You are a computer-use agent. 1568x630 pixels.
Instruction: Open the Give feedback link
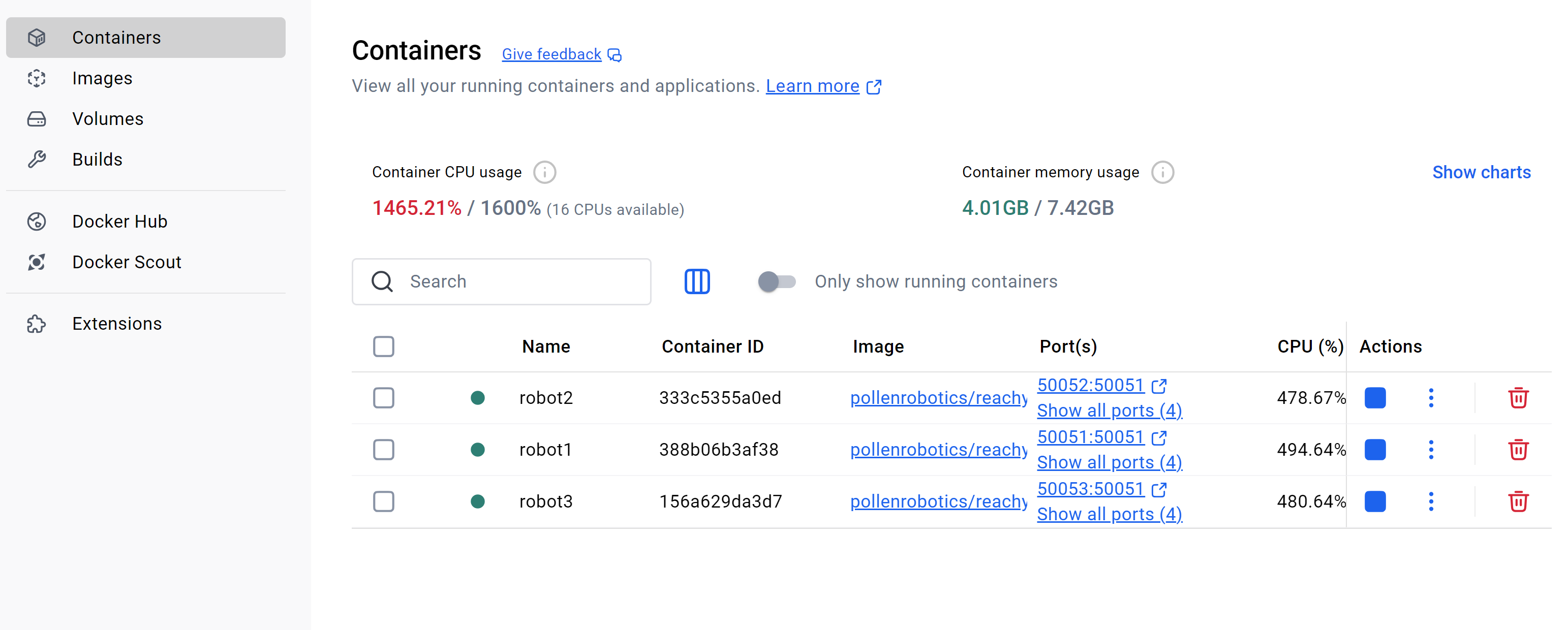click(x=551, y=54)
